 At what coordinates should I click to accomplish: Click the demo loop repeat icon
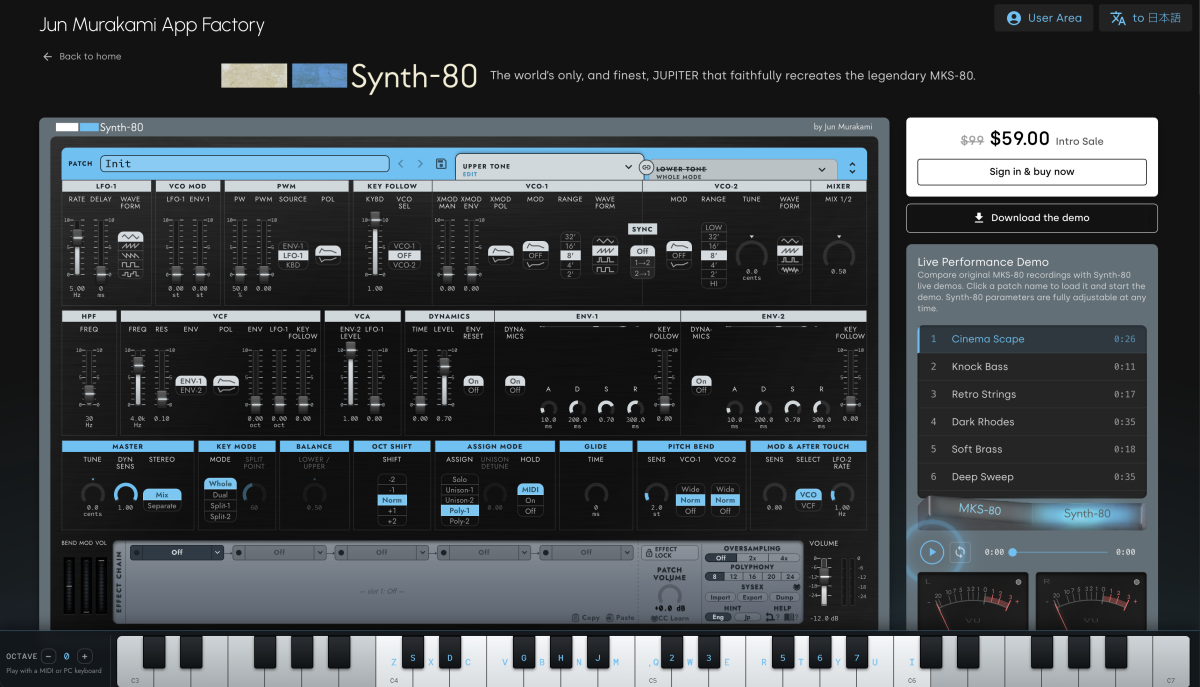coord(960,552)
